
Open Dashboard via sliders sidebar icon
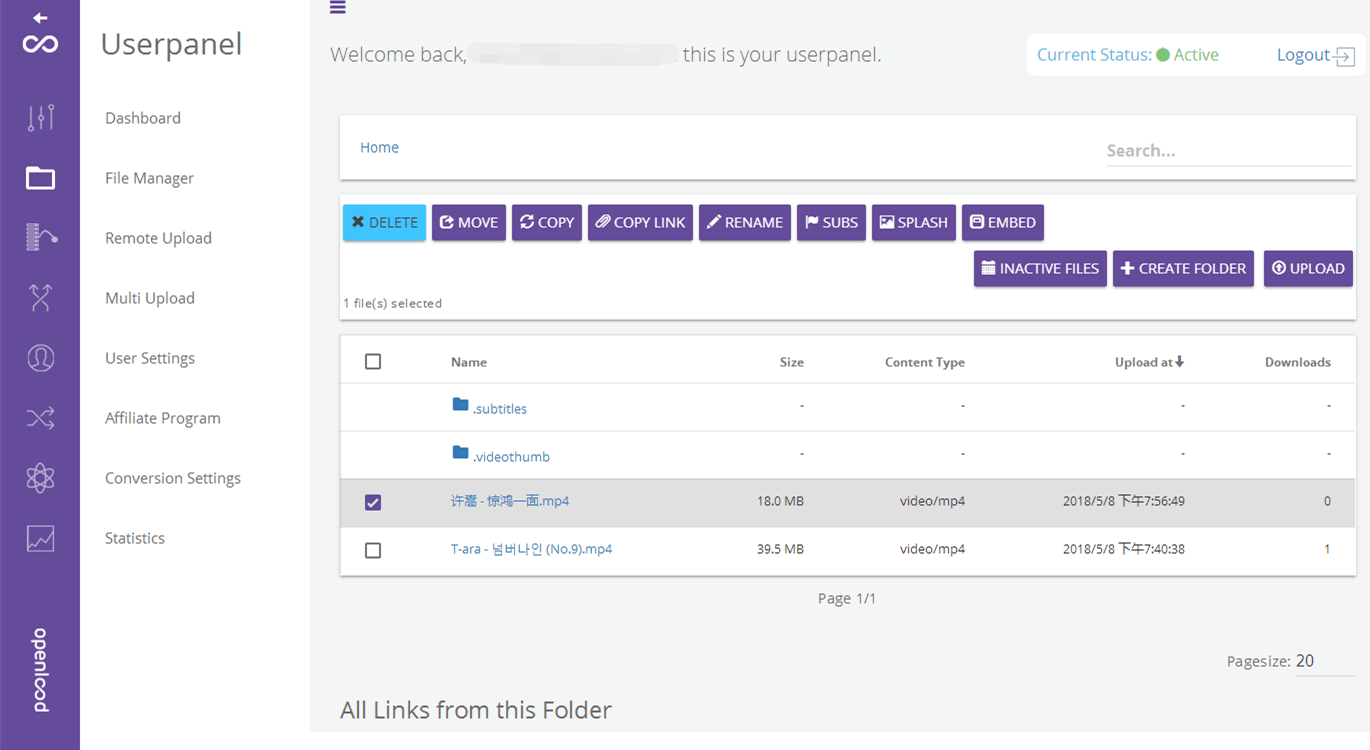pos(40,118)
